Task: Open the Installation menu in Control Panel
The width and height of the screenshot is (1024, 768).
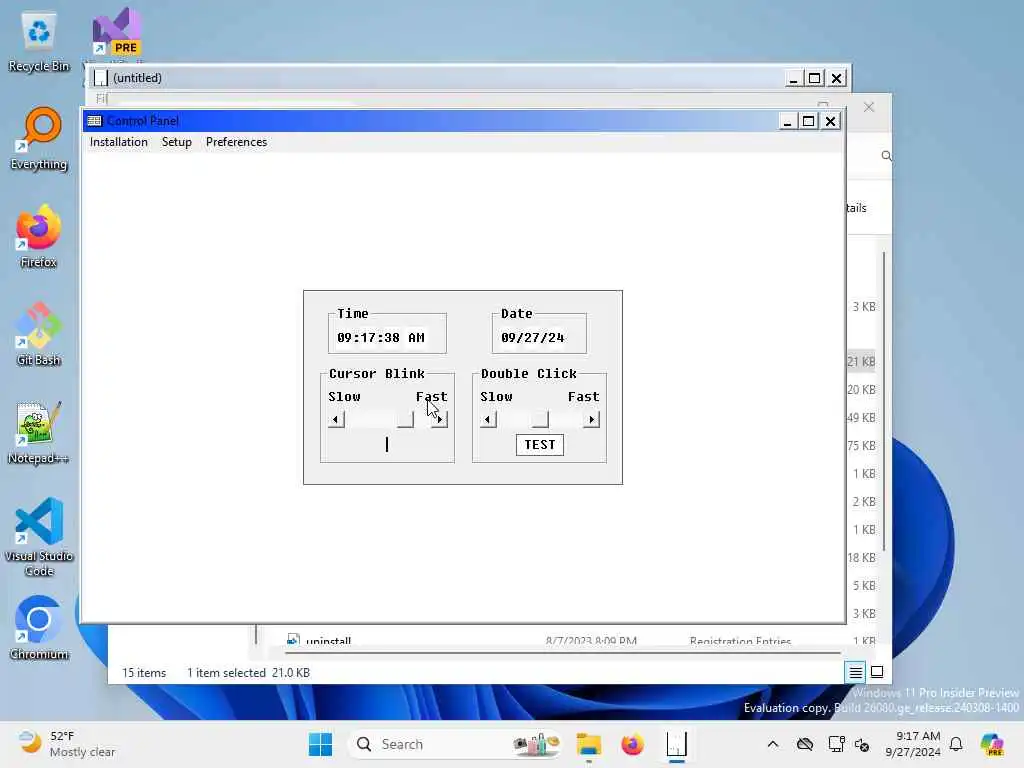Action: 118,142
